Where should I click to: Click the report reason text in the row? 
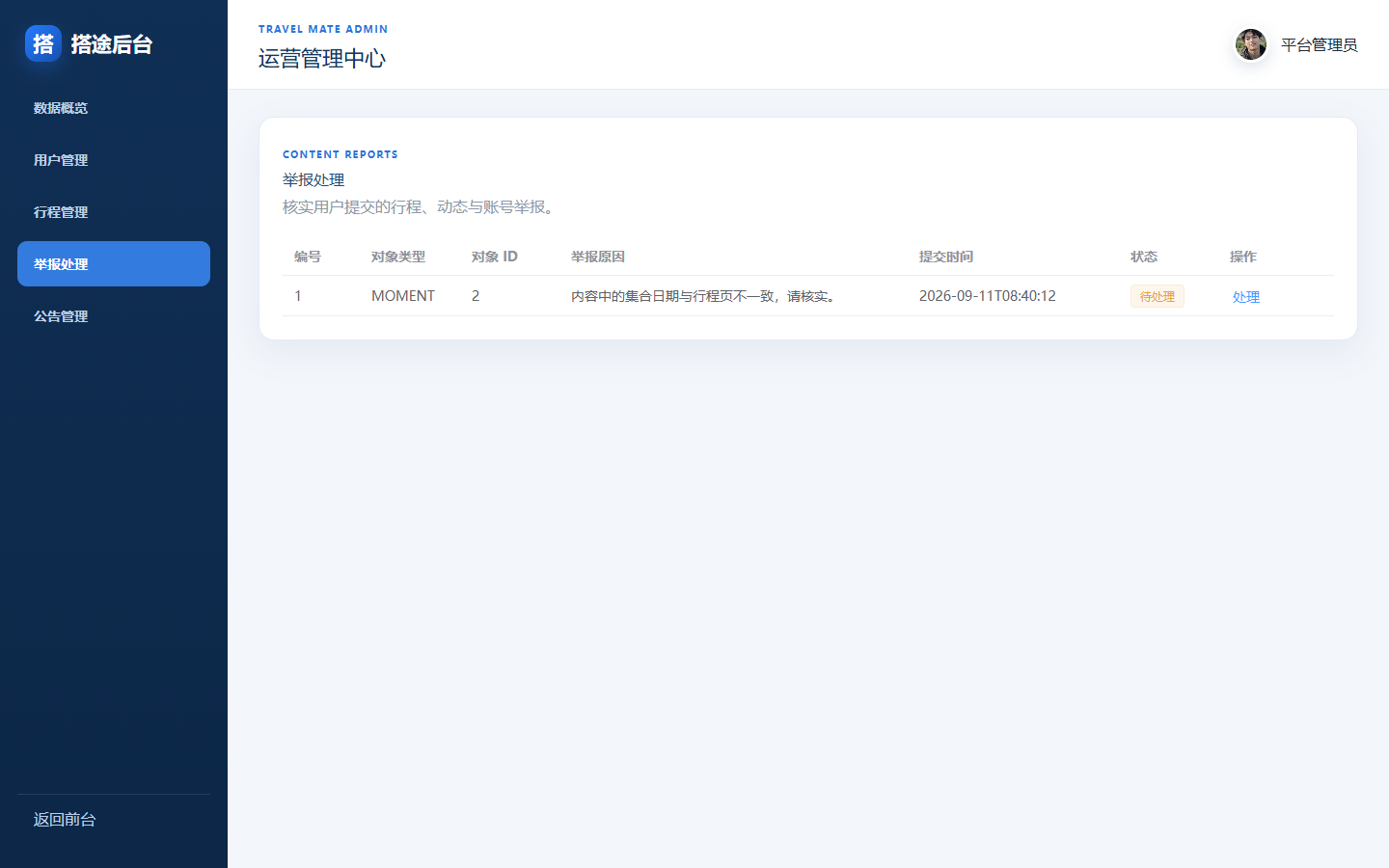706,296
